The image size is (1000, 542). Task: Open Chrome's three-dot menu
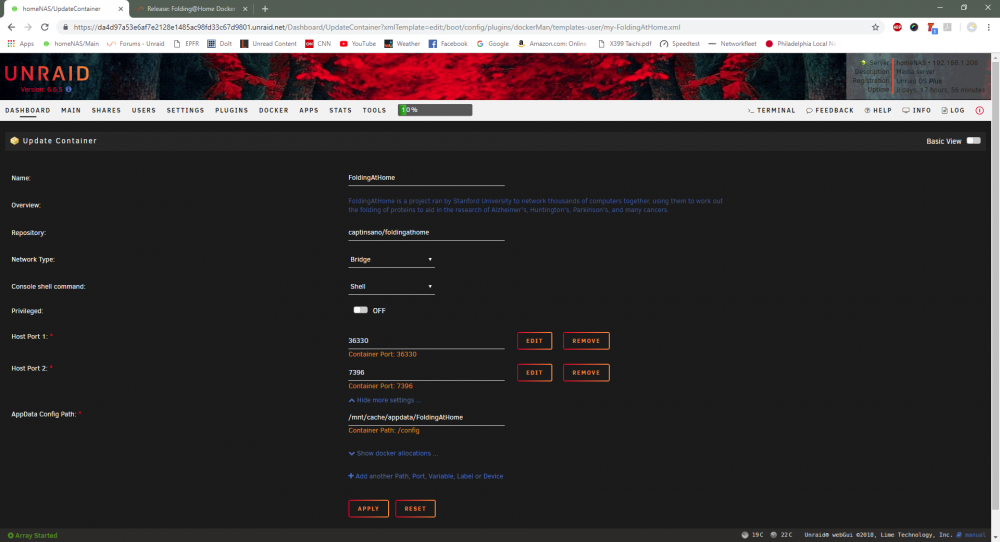point(989,27)
